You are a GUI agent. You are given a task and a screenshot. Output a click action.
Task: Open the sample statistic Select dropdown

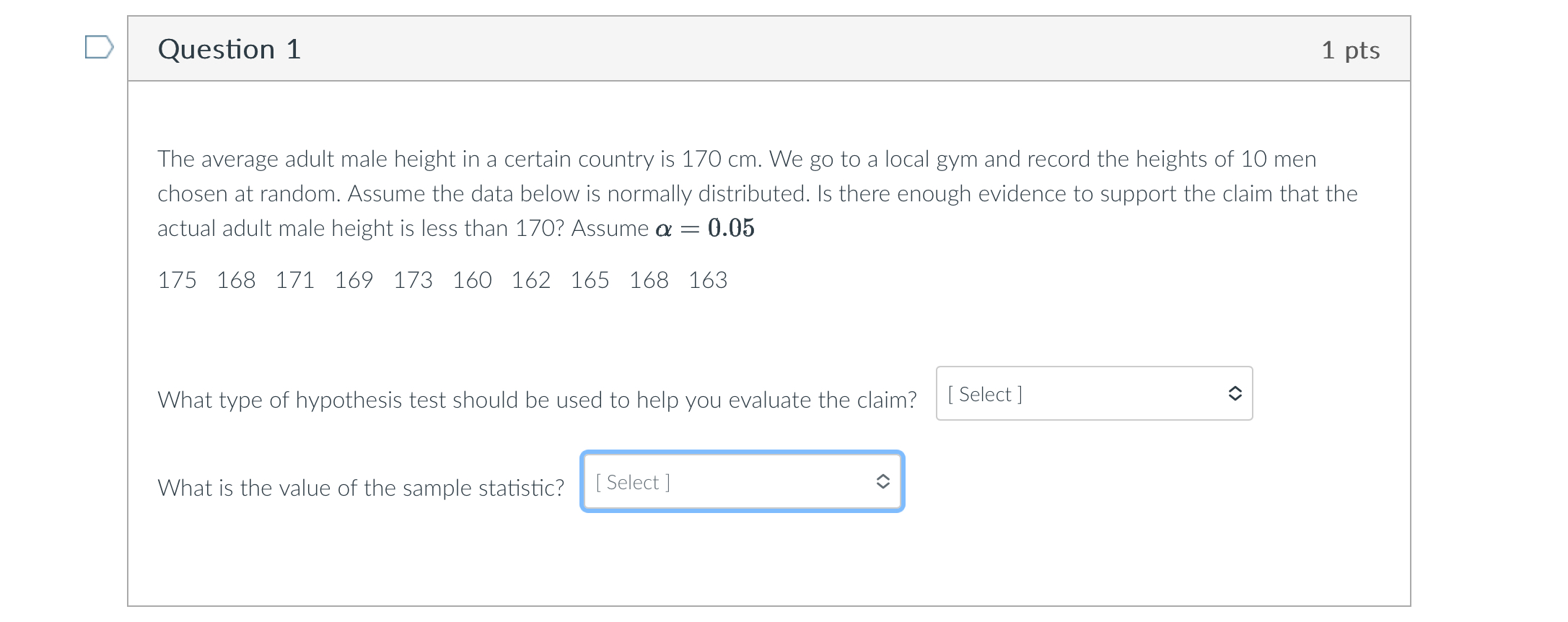(742, 481)
